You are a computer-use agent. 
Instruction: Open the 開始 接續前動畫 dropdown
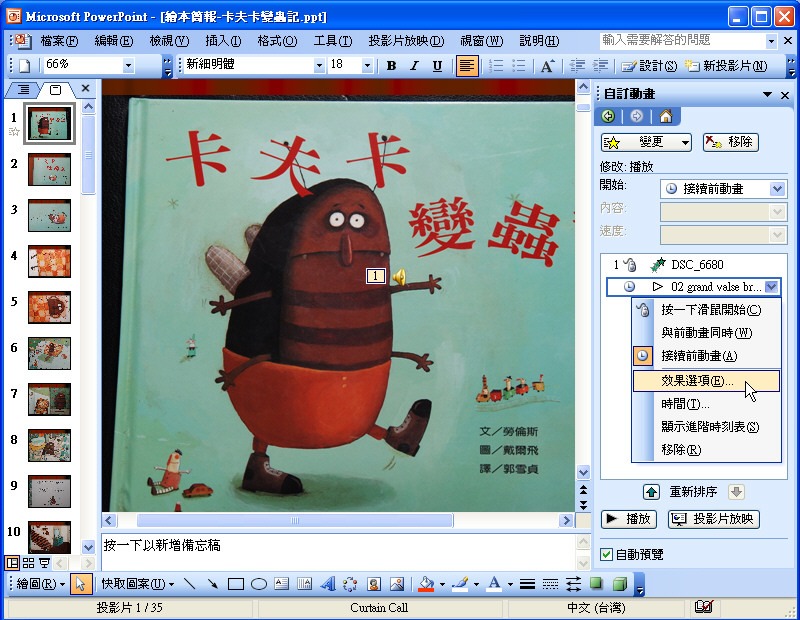[777, 189]
